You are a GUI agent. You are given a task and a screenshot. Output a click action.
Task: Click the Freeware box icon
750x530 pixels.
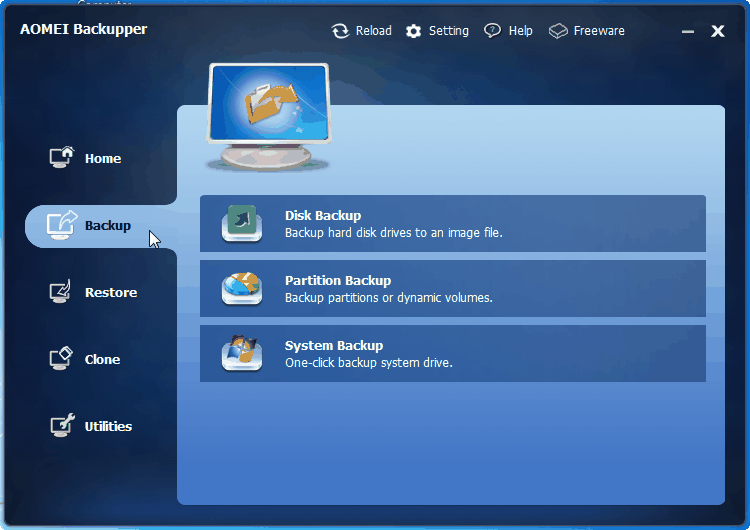tap(558, 31)
